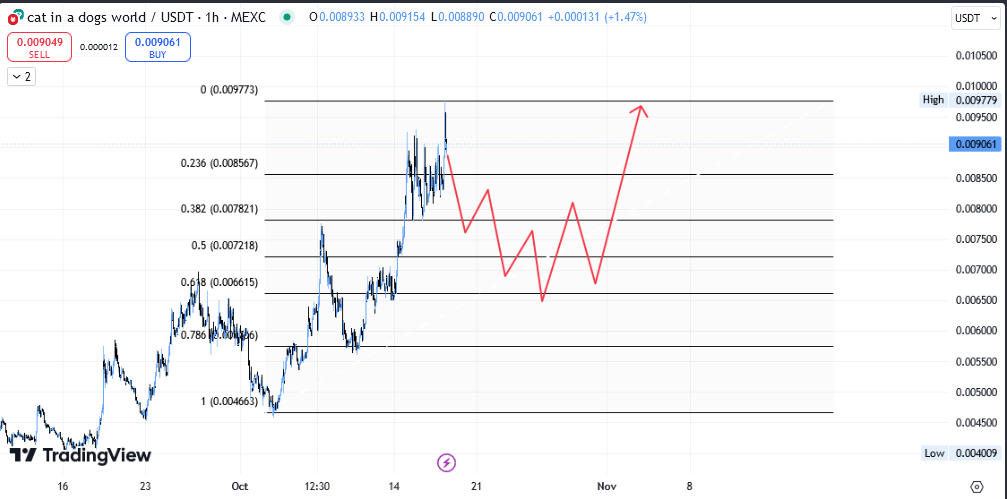This screenshot has width=1007, height=499.
Task: Click the blue BUY 0.009061 button
Action: 157,48
